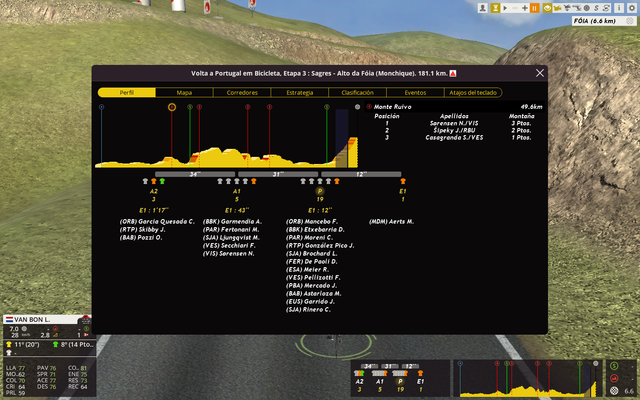Click the team jersey icon beside VAN BON L.
This screenshot has height=400, width=640.
tap(85, 320)
